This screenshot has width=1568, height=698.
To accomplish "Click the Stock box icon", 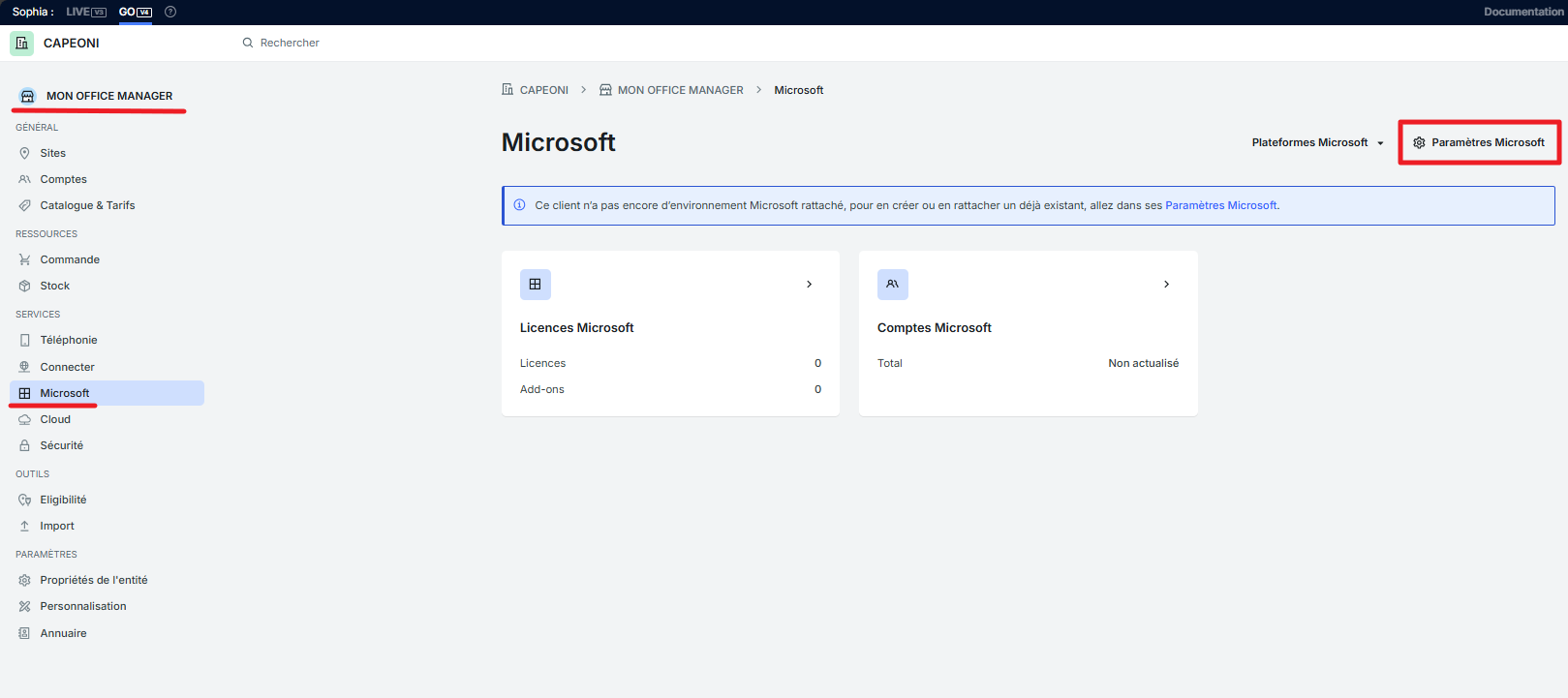I will tap(25, 286).
